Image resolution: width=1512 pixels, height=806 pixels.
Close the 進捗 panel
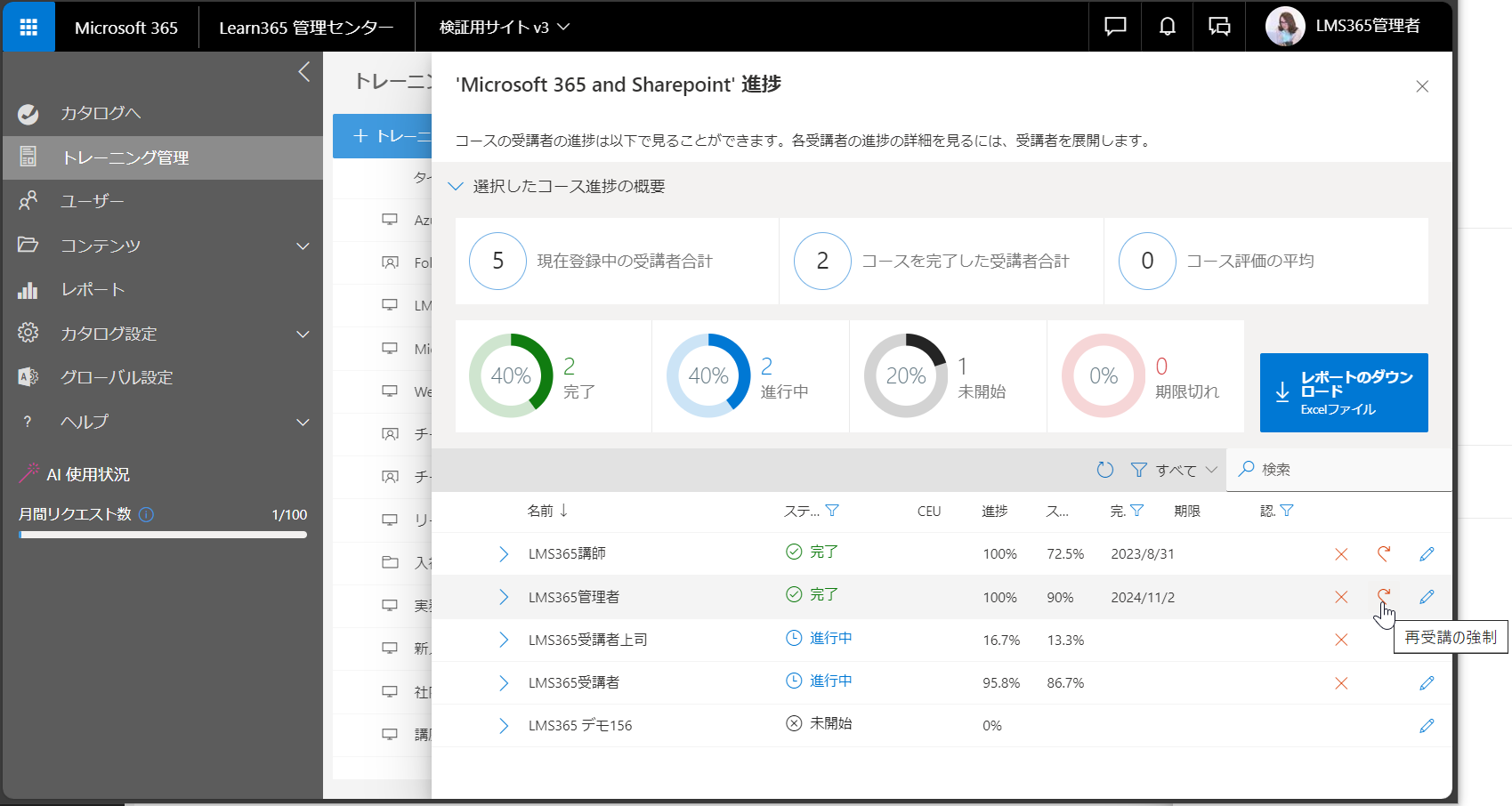pyautogui.click(x=1422, y=86)
